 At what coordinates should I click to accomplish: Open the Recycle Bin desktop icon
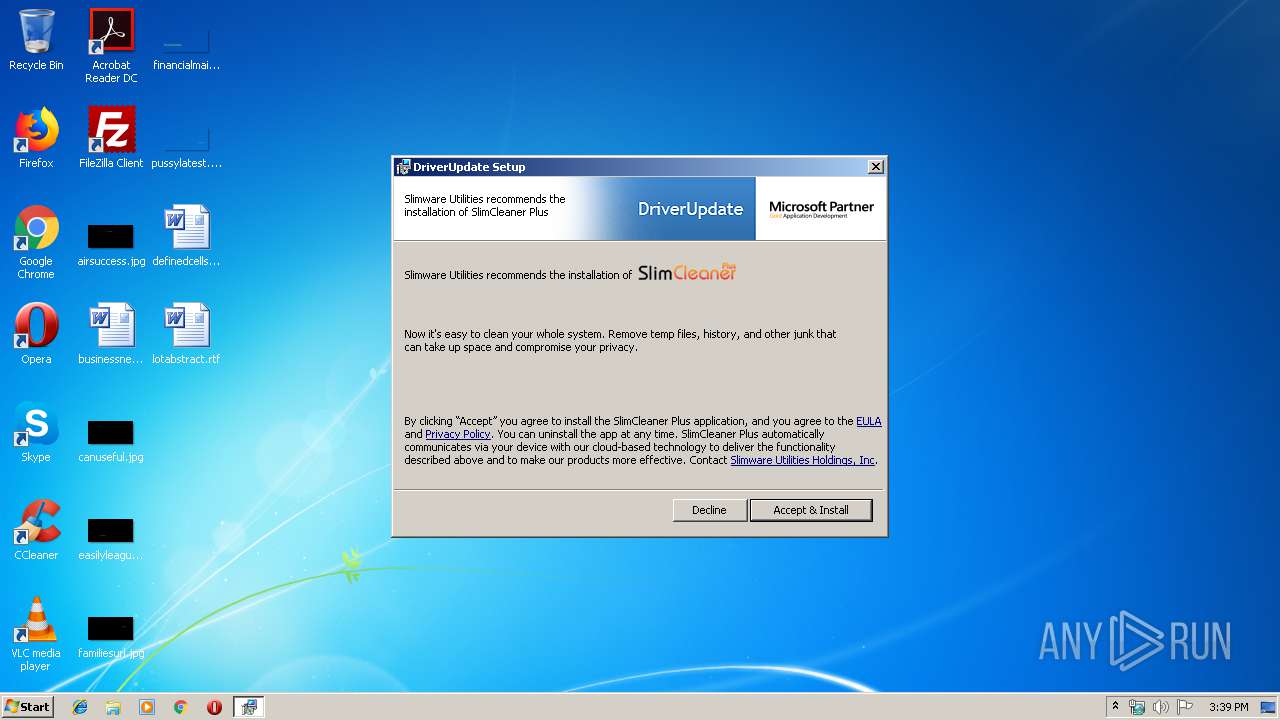click(36, 40)
